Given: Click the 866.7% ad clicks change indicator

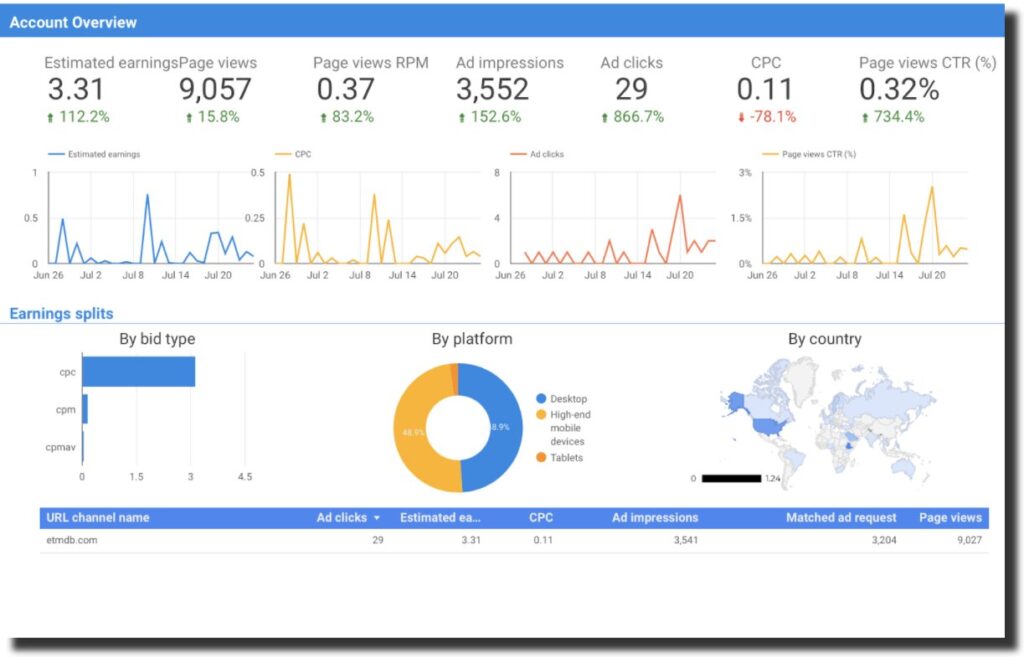Looking at the screenshot, I should (632, 117).
